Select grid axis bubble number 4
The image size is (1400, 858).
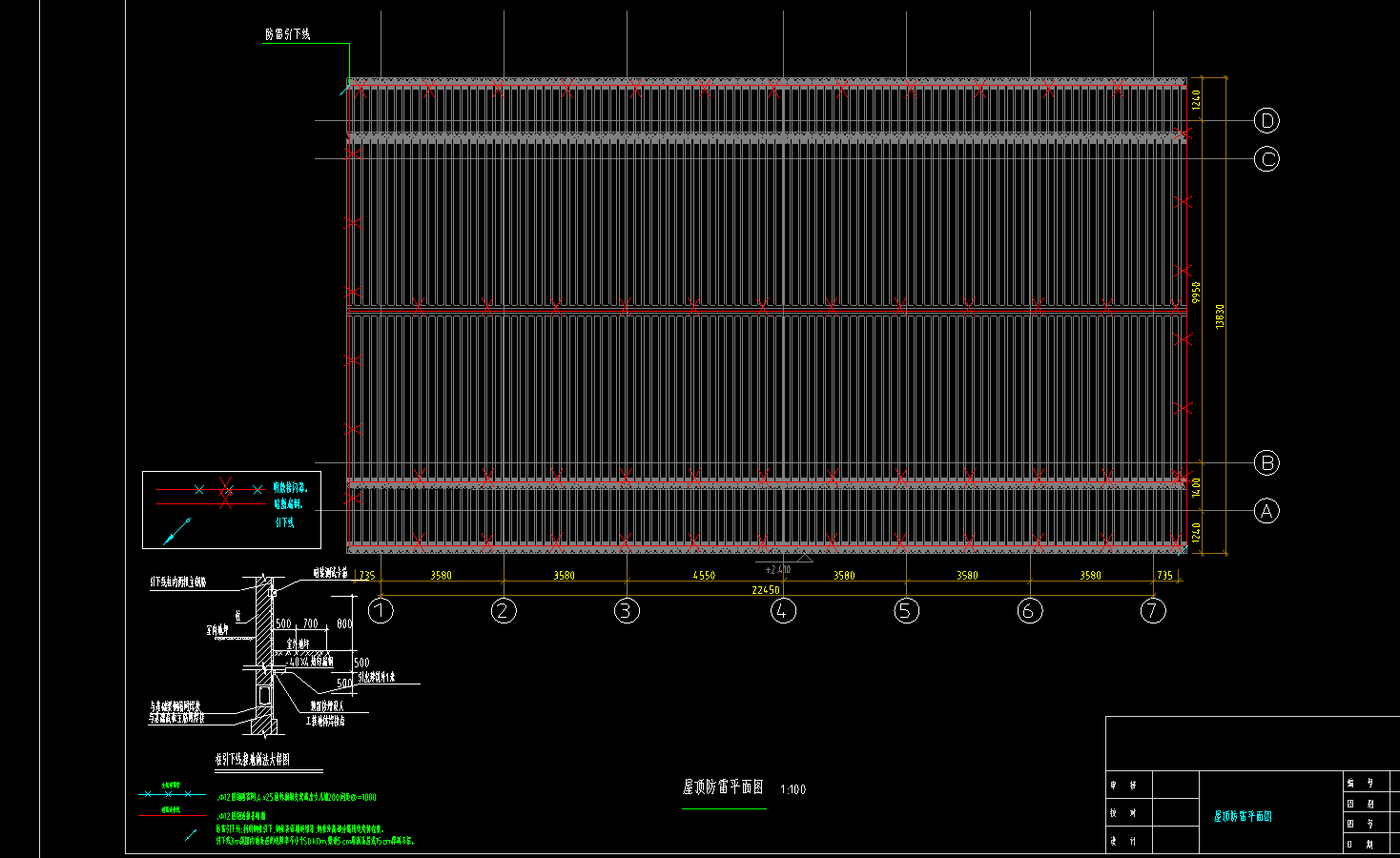pos(783,610)
